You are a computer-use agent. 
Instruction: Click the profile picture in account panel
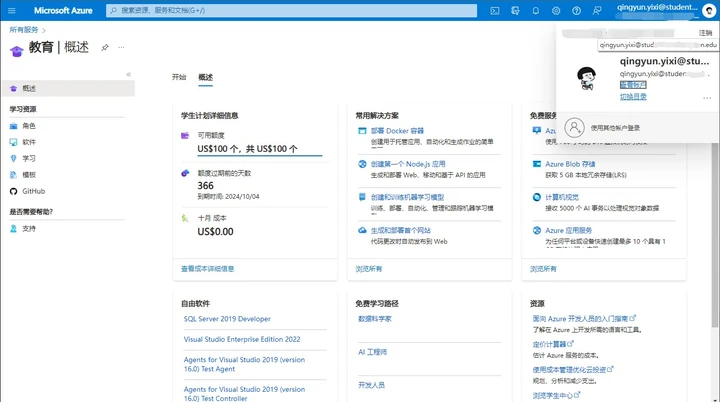pyautogui.click(x=586, y=78)
